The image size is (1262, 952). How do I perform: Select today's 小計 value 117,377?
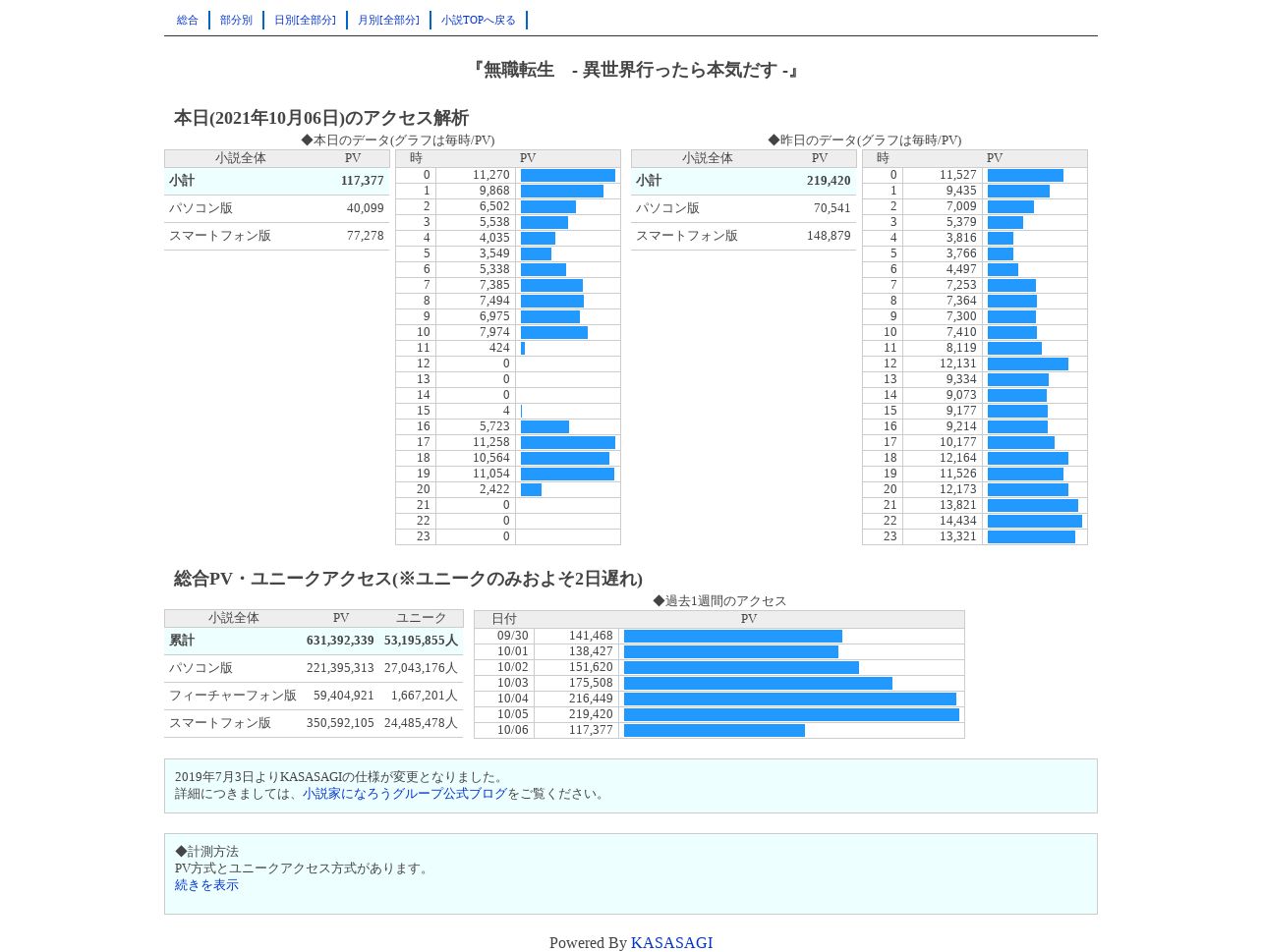[363, 181]
